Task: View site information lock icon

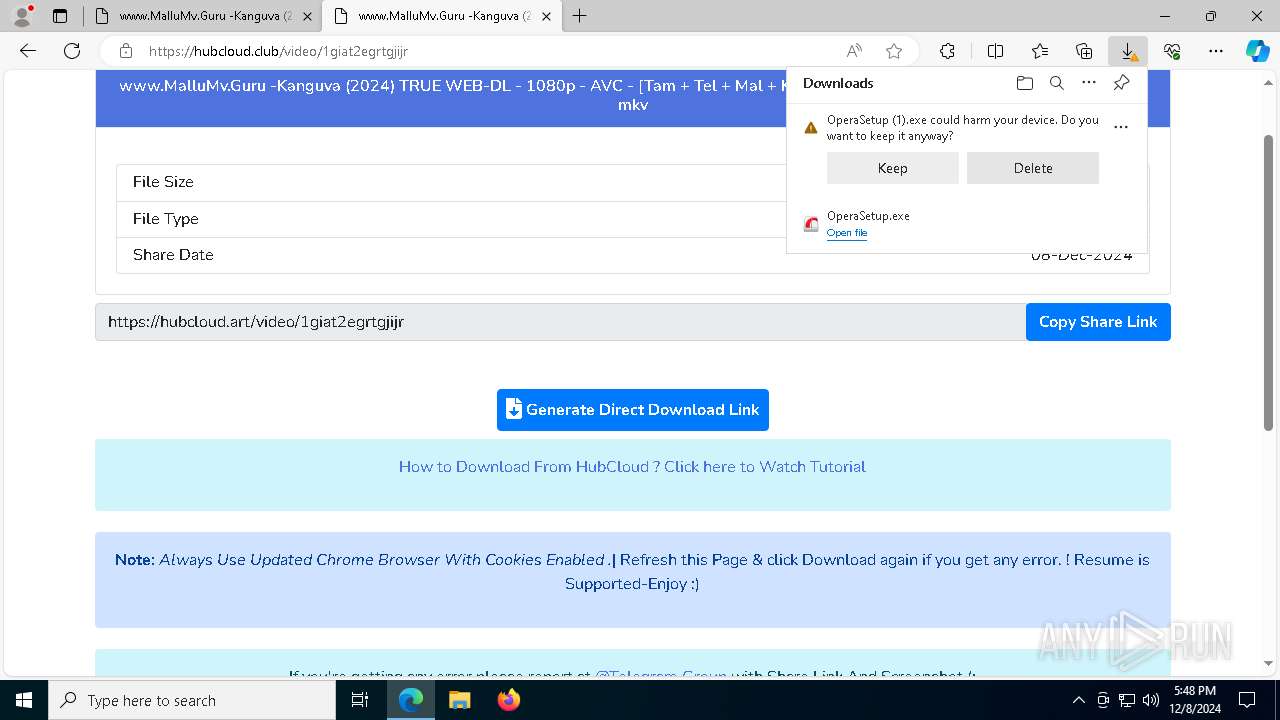Action: click(x=126, y=51)
